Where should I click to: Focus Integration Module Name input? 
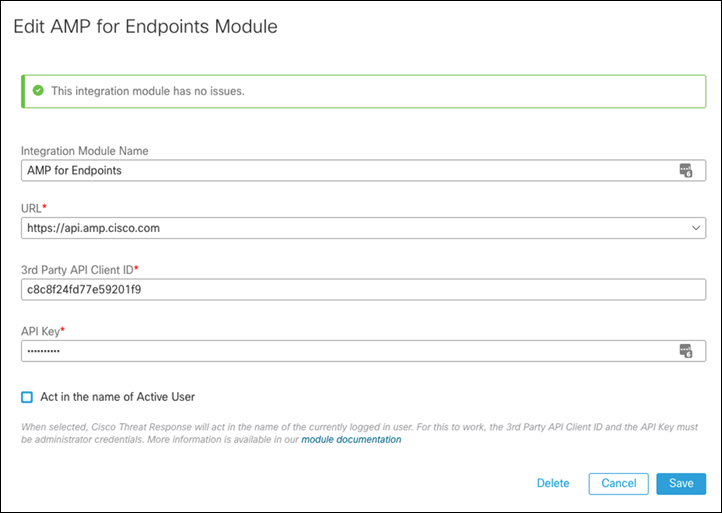coord(363,170)
